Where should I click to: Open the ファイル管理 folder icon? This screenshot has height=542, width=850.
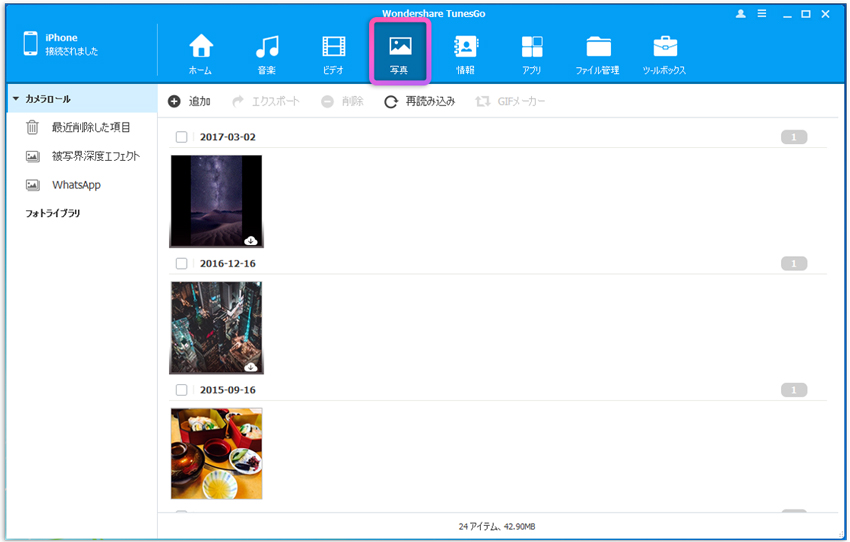coord(598,47)
